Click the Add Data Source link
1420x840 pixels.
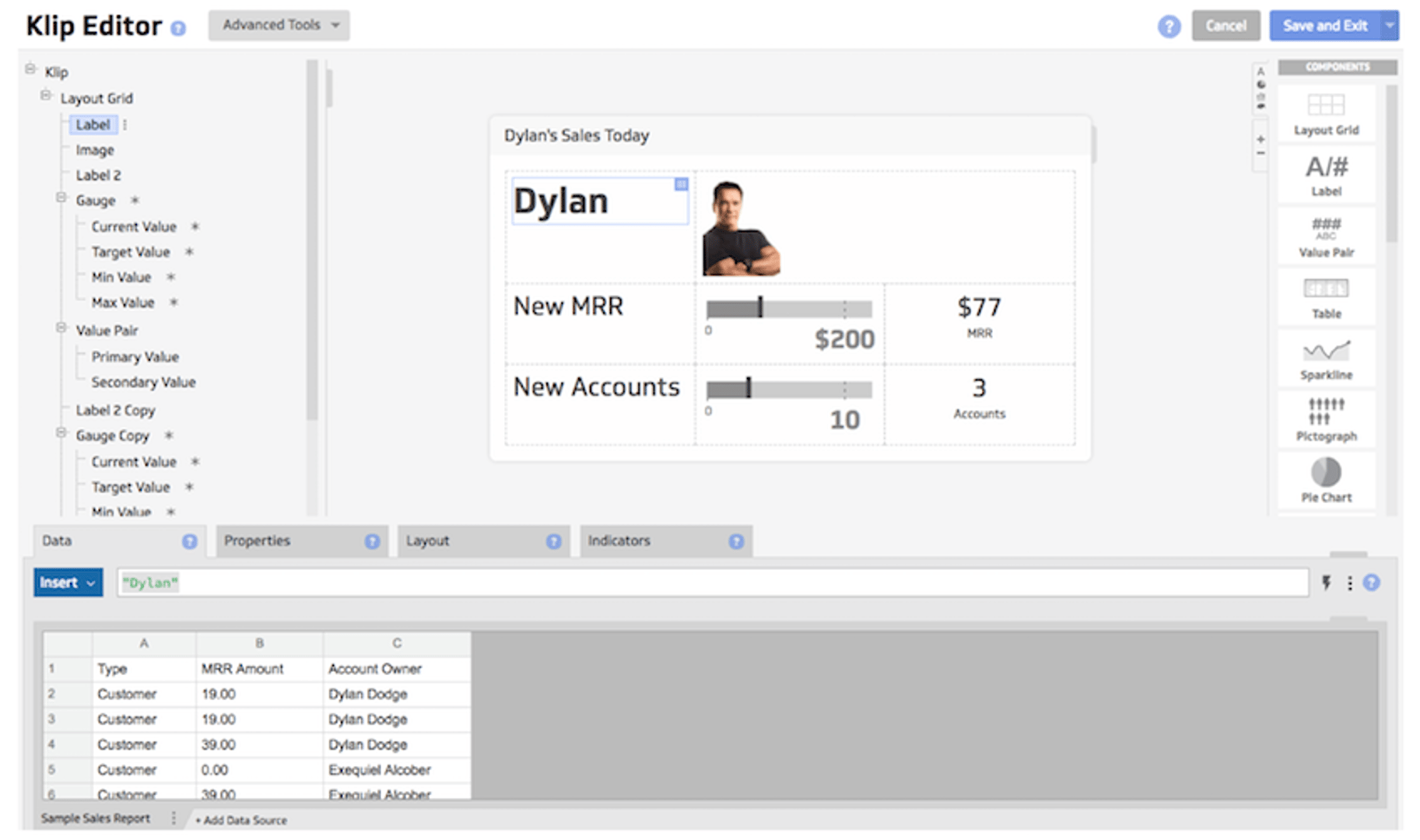click(242, 820)
